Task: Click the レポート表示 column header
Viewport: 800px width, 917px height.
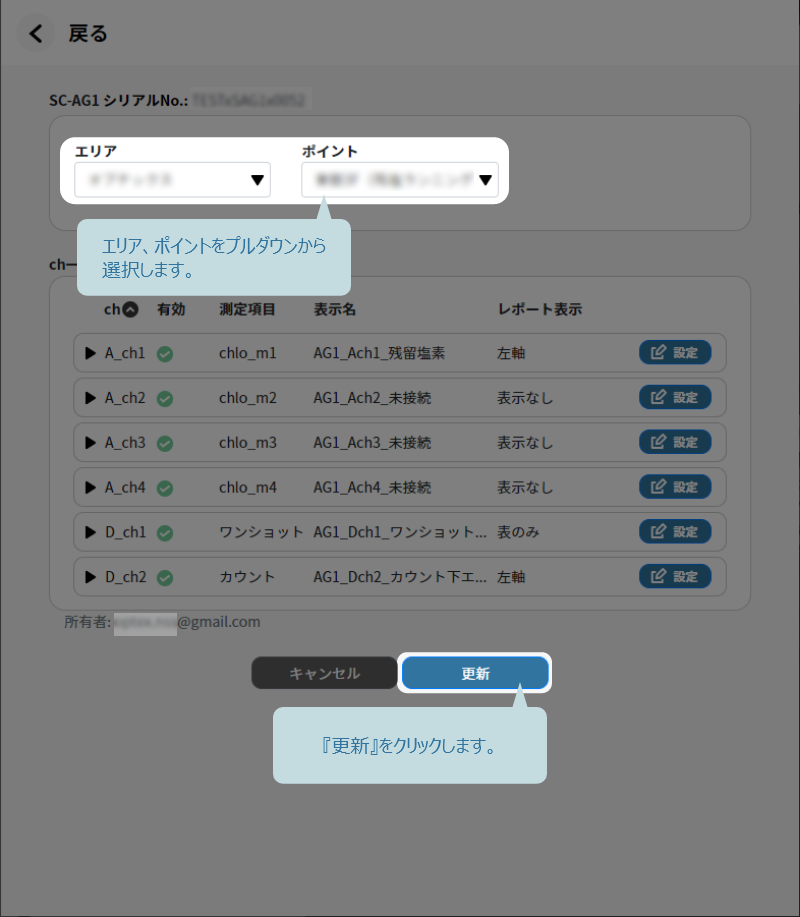Action: [540, 309]
